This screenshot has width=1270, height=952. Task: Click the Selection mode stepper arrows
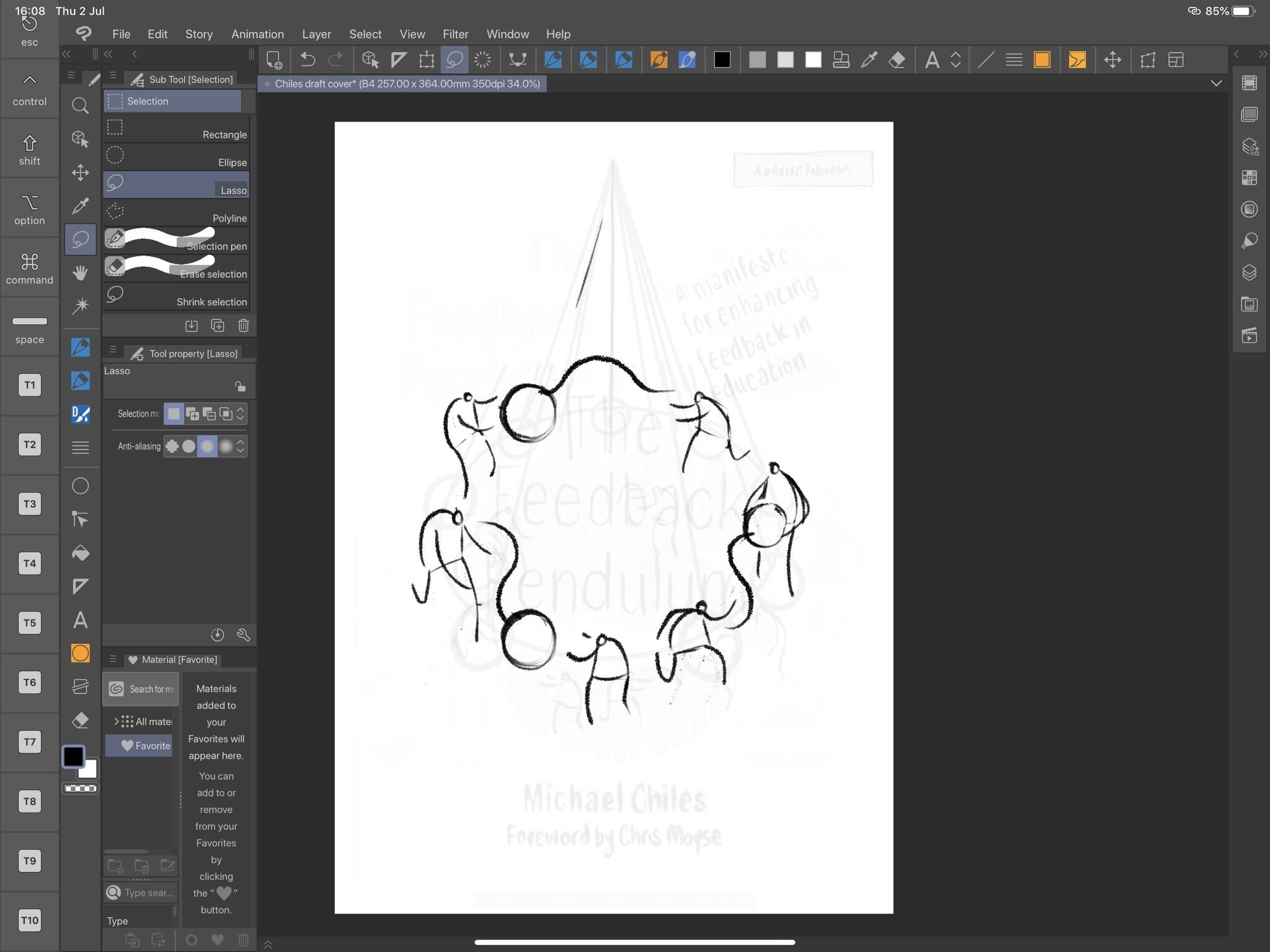[x=241, y=414]
